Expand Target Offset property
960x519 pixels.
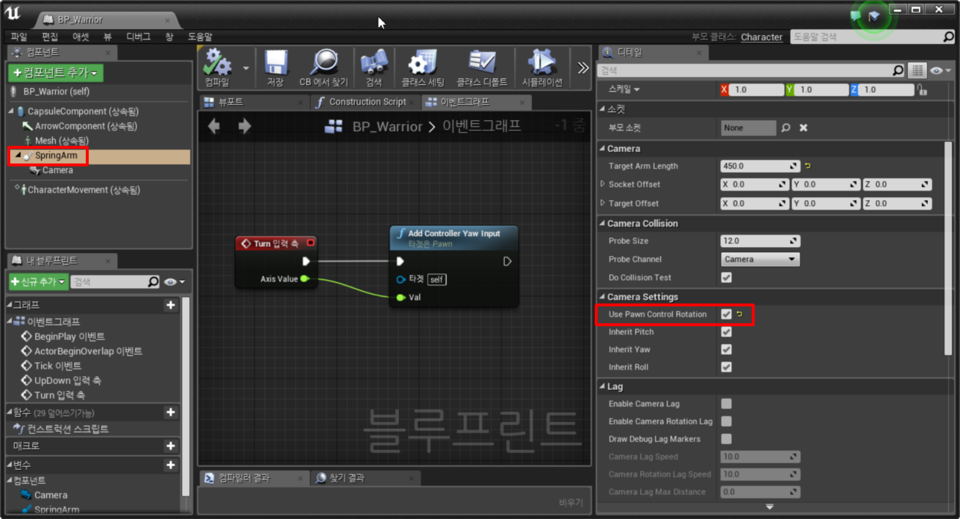point(602,203)
